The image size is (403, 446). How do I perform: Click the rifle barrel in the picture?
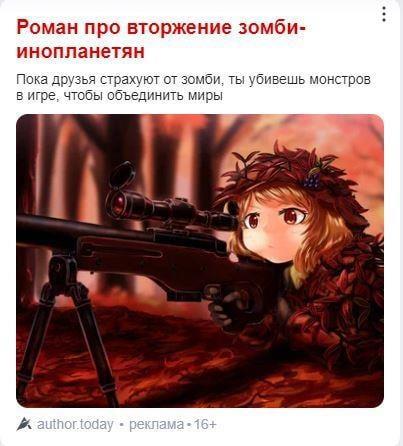tap(48, 228)
